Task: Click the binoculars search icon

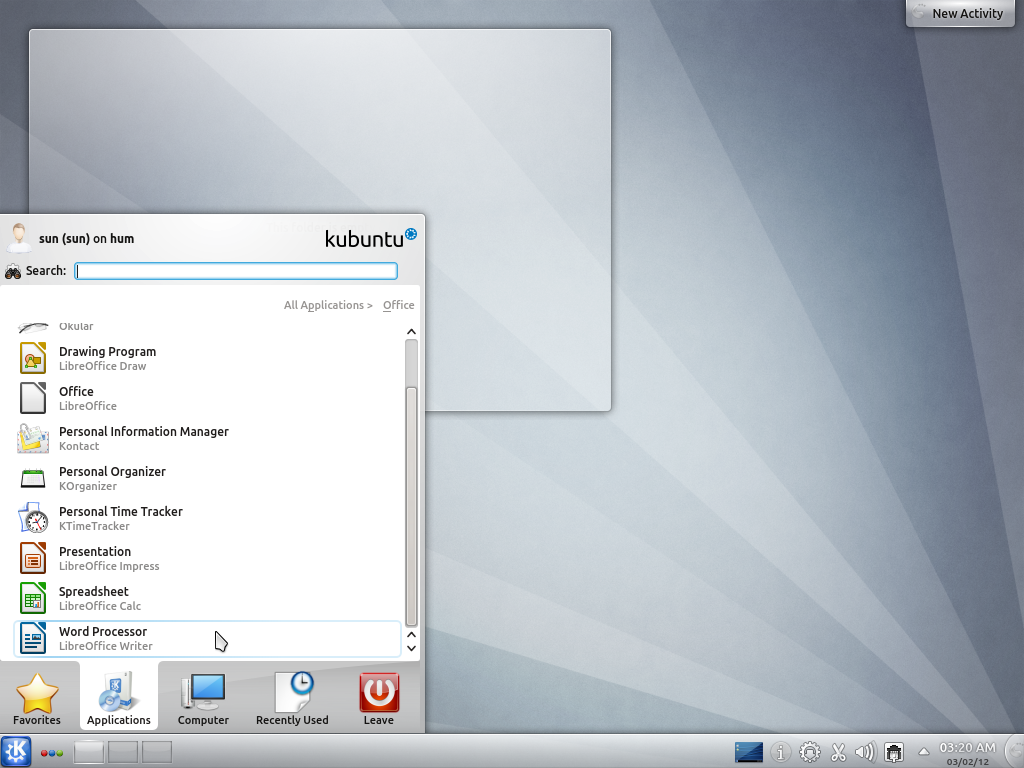Action: pyautogui.click(x=12, y=271)
